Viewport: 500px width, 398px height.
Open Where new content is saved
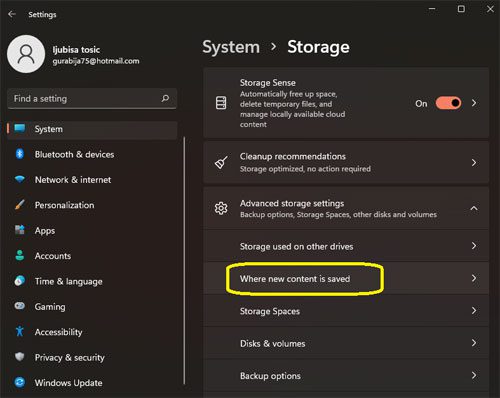[346, 278]
